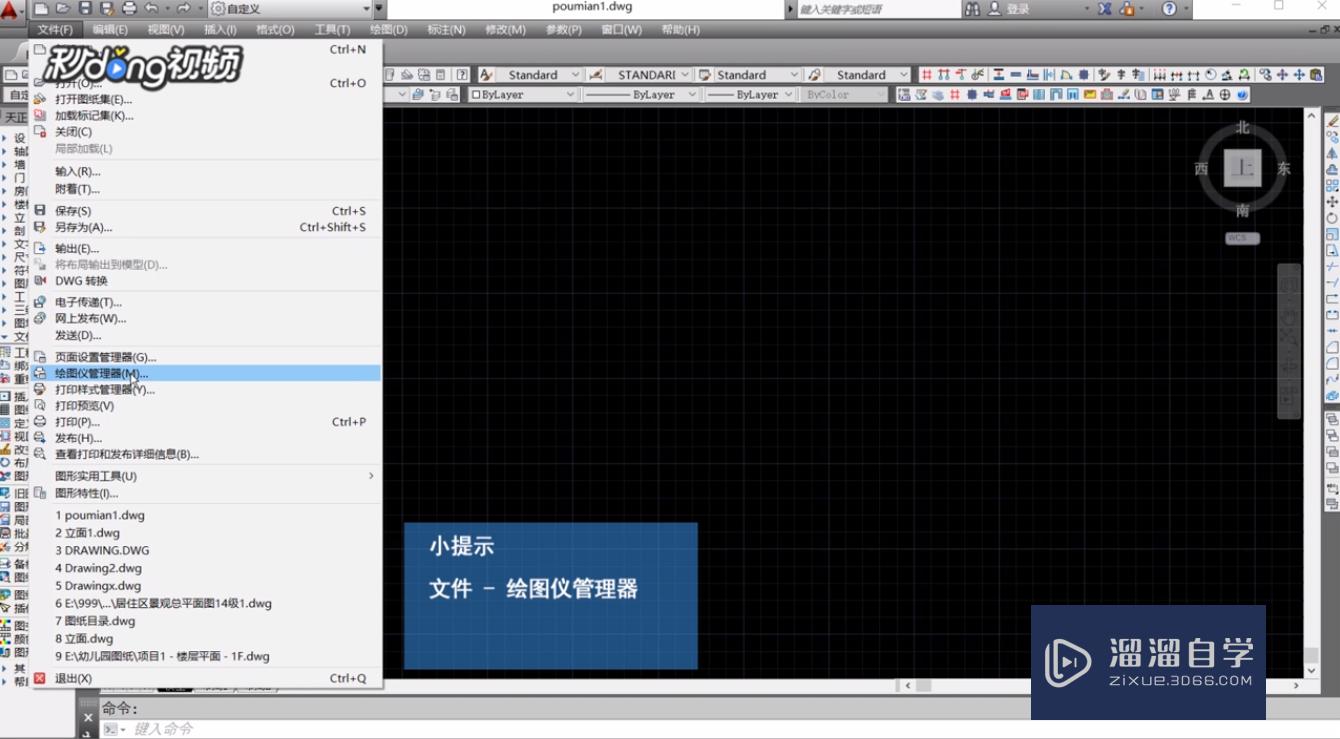Click the New drawing icon at top left
Viewport: 1340px width, 739px height.
pos(42,8)
